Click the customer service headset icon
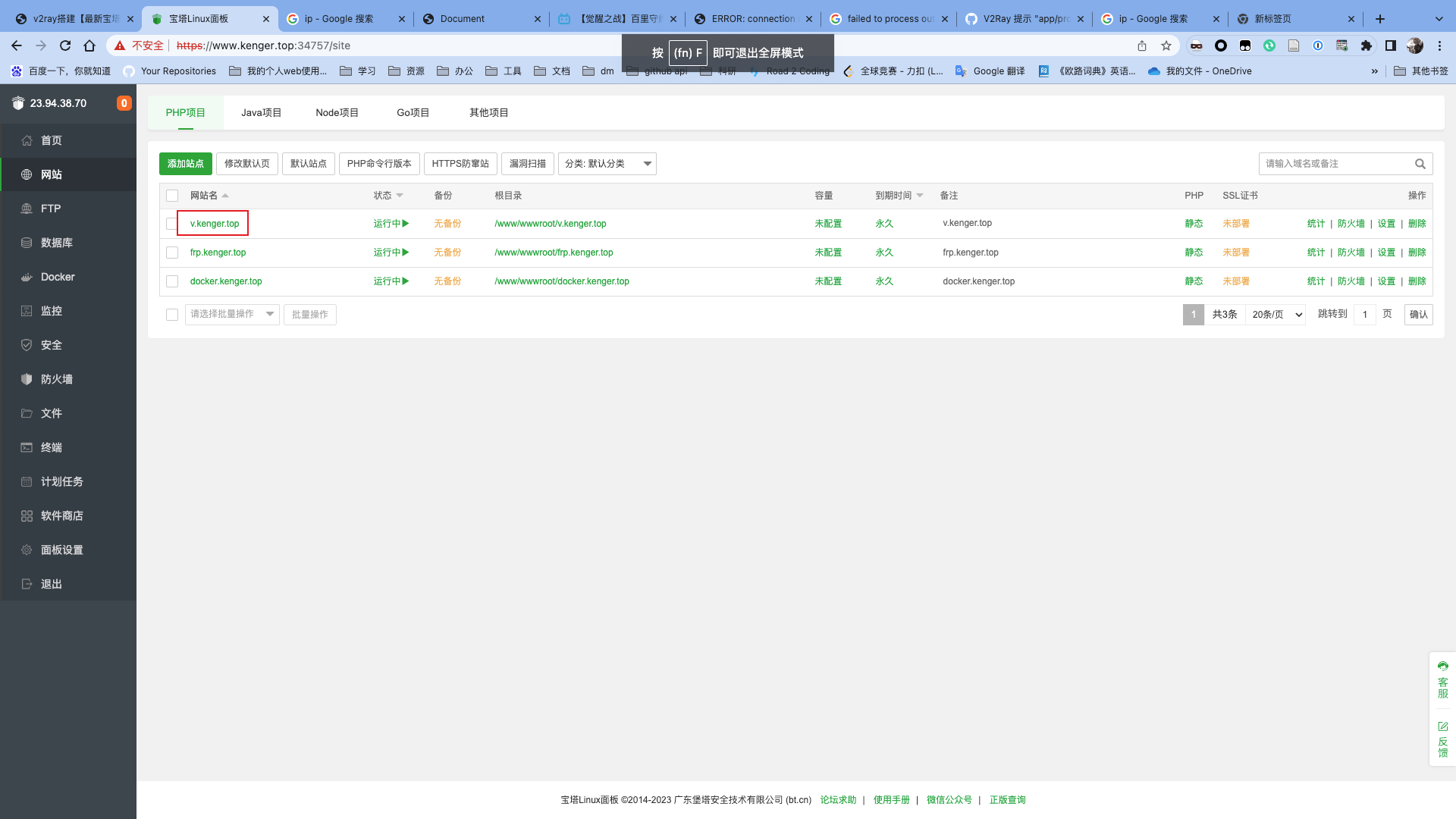The height and width of the screenshot is (819, 1456). (1442, 666)
